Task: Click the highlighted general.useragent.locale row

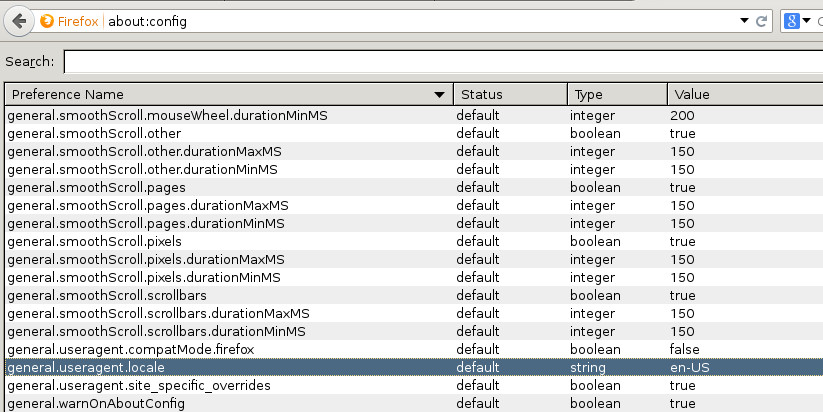Action: [414, 367]
